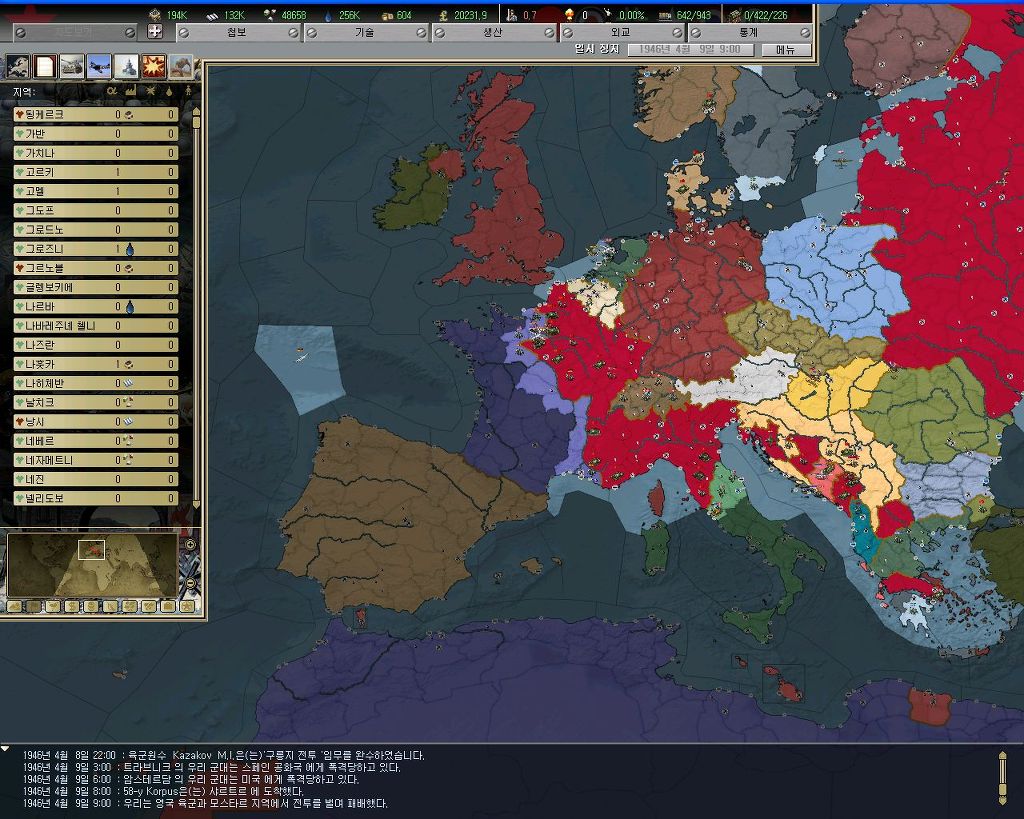Viewport: 1024px width, 819px height.
Task: Sort province list by star burst column
Action: click(x=150, y=91)
